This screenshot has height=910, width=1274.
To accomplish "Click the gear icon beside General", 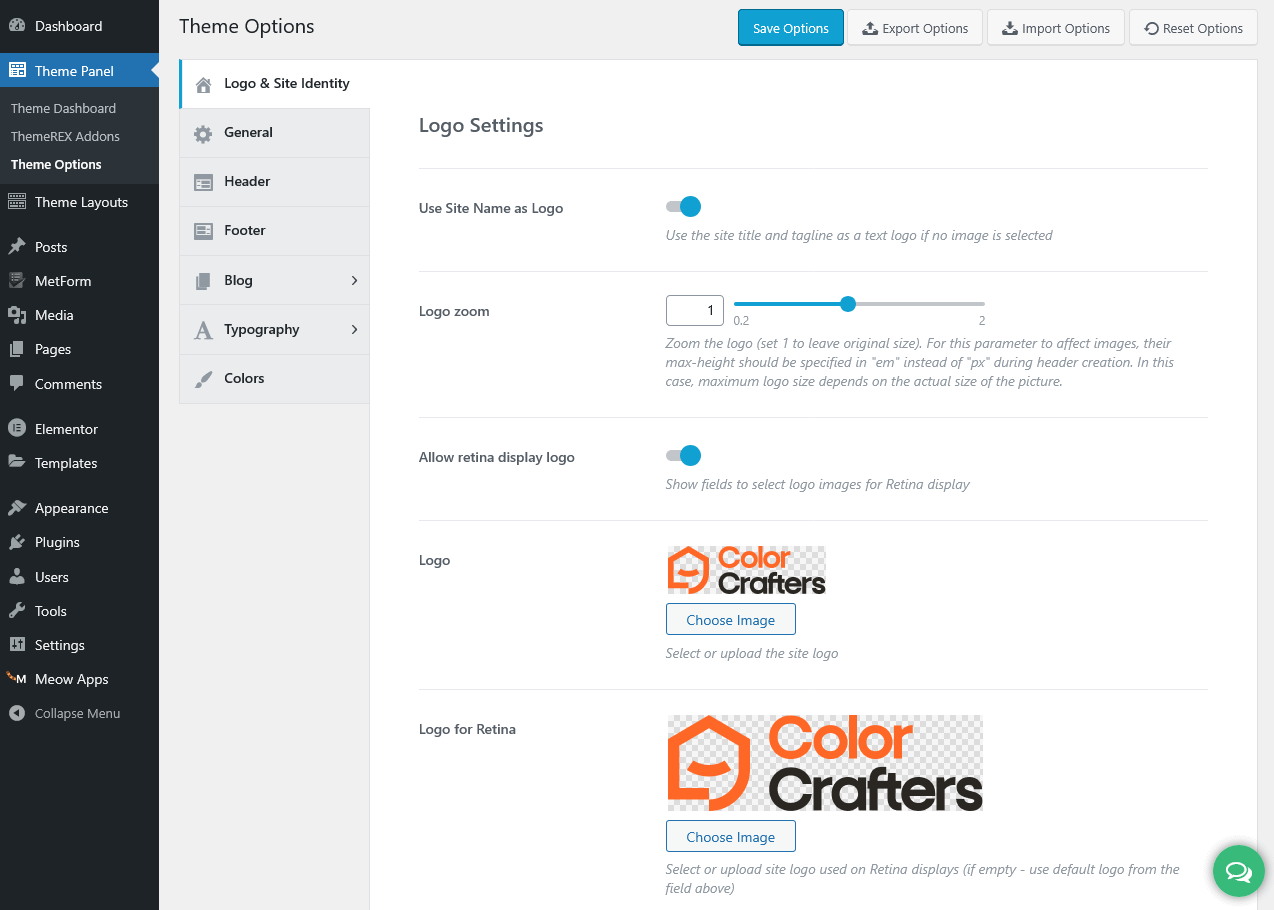I will click(x=203, y=134).
